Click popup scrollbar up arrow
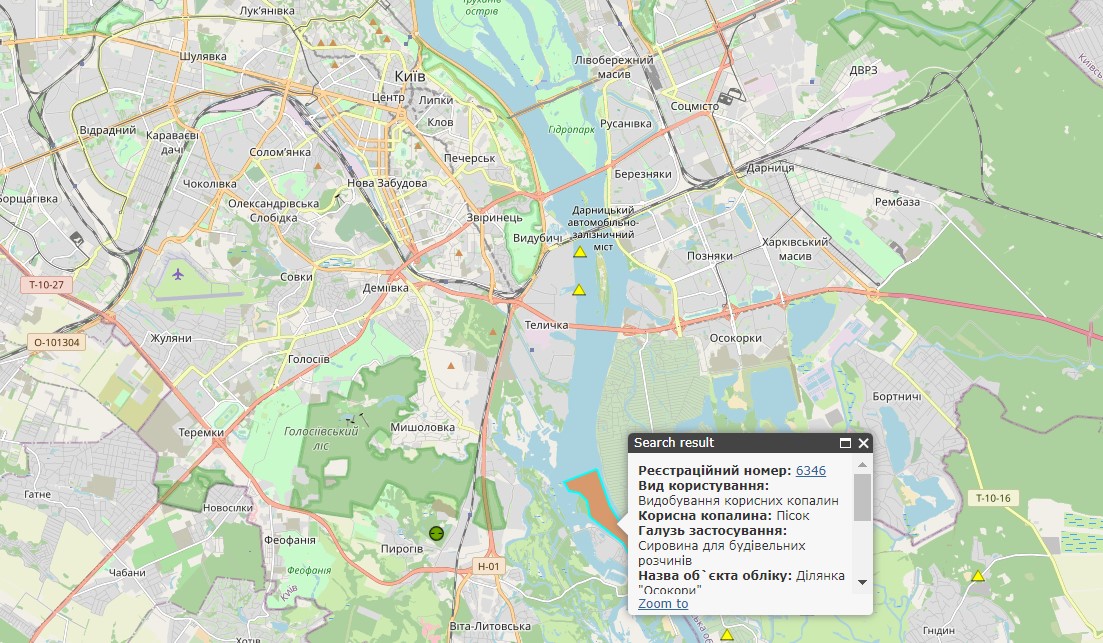The height and width of the screenshot is (643, 1103). [862, 466]
